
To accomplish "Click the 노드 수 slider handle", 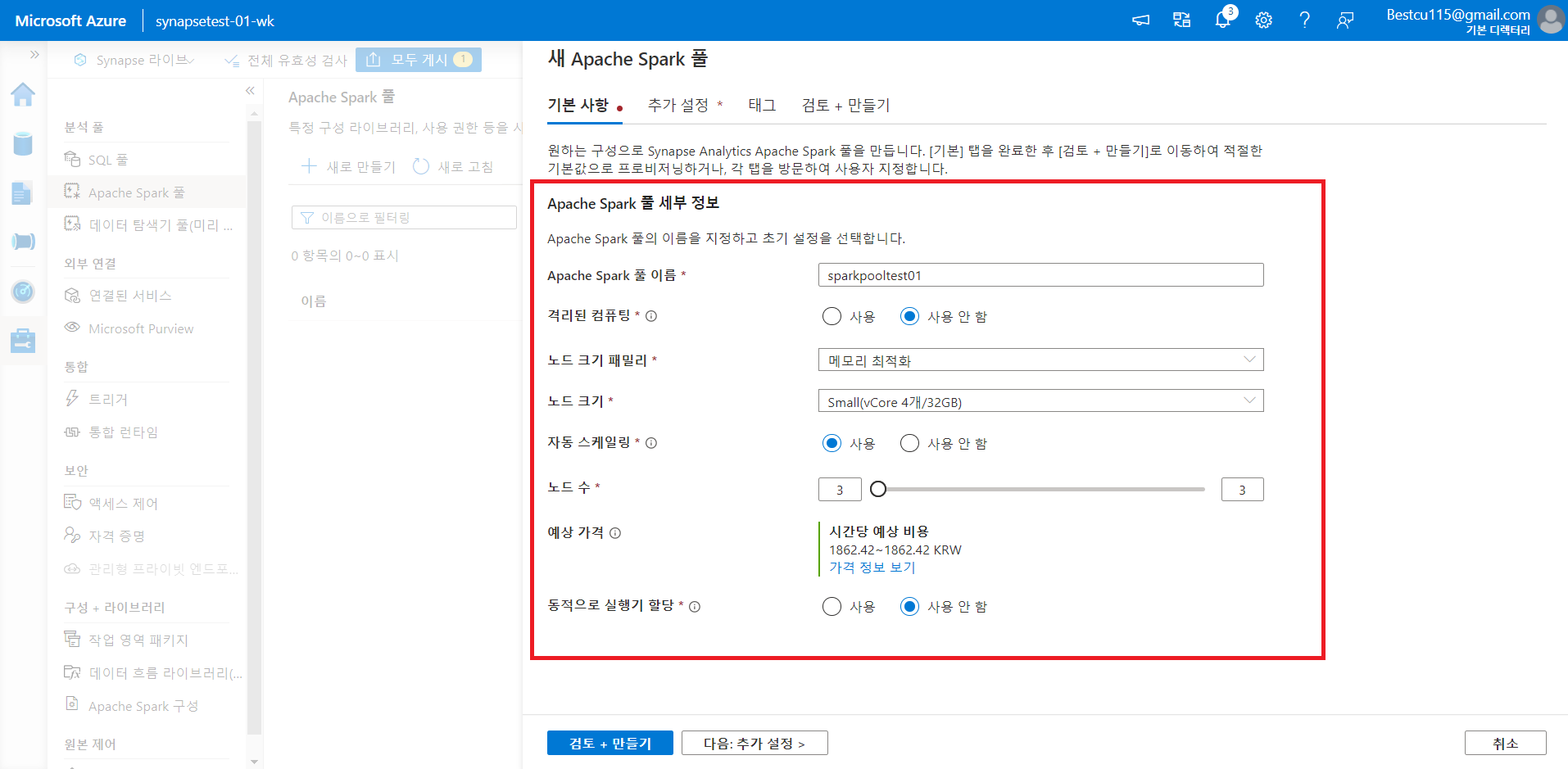I will [x=878, y=489].
